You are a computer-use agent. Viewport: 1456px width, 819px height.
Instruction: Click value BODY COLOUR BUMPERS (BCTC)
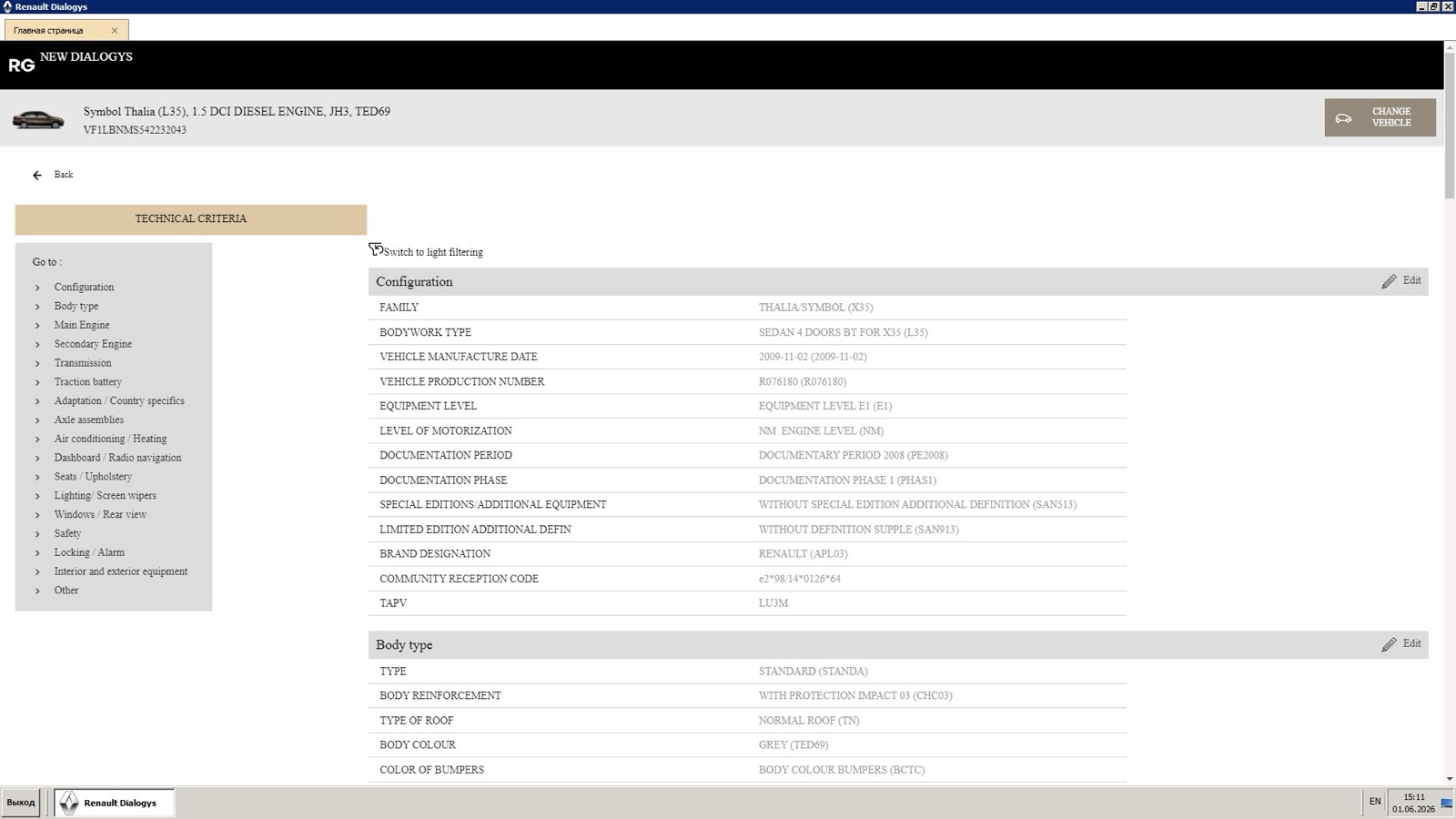(x=842, y=769)
